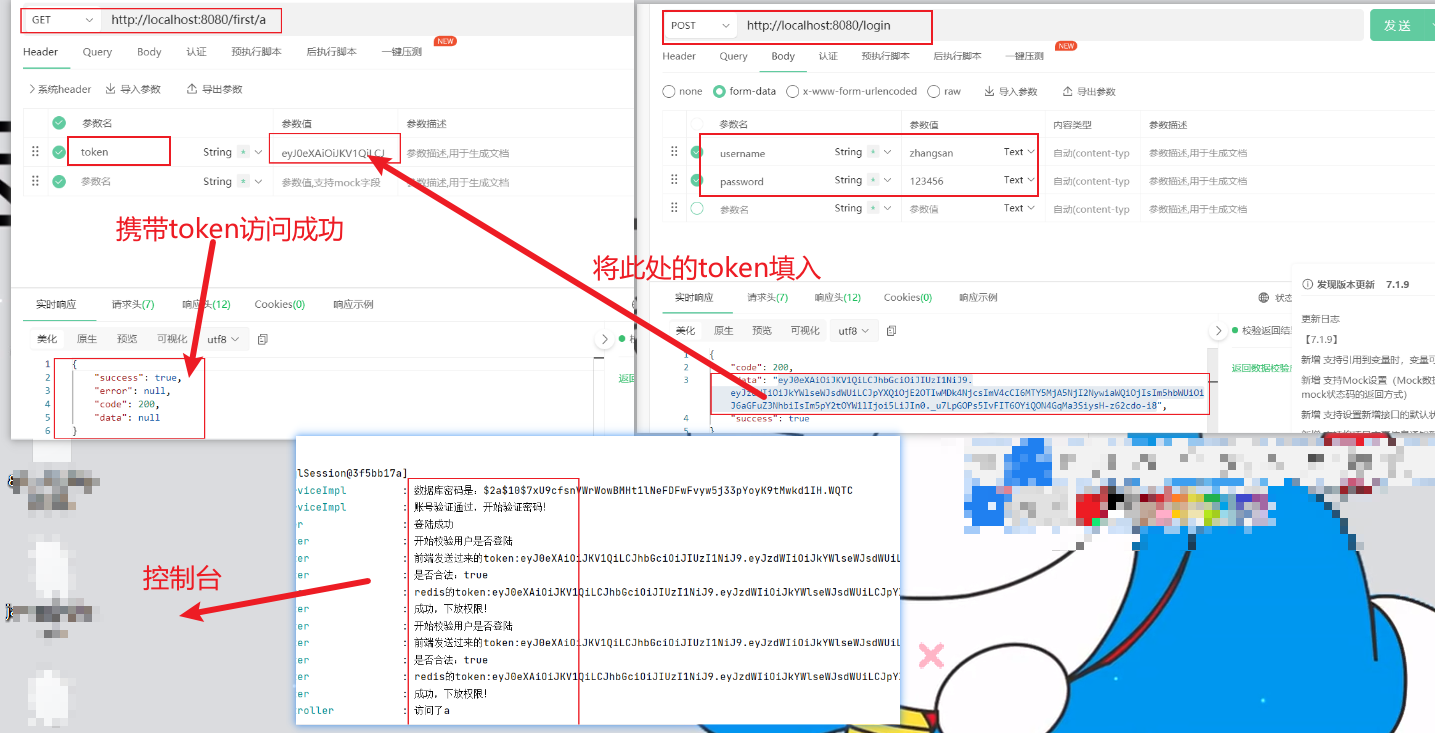Click the drag handle of token row
Screen dimensions: 1435x733
click(x=35, y=152)
